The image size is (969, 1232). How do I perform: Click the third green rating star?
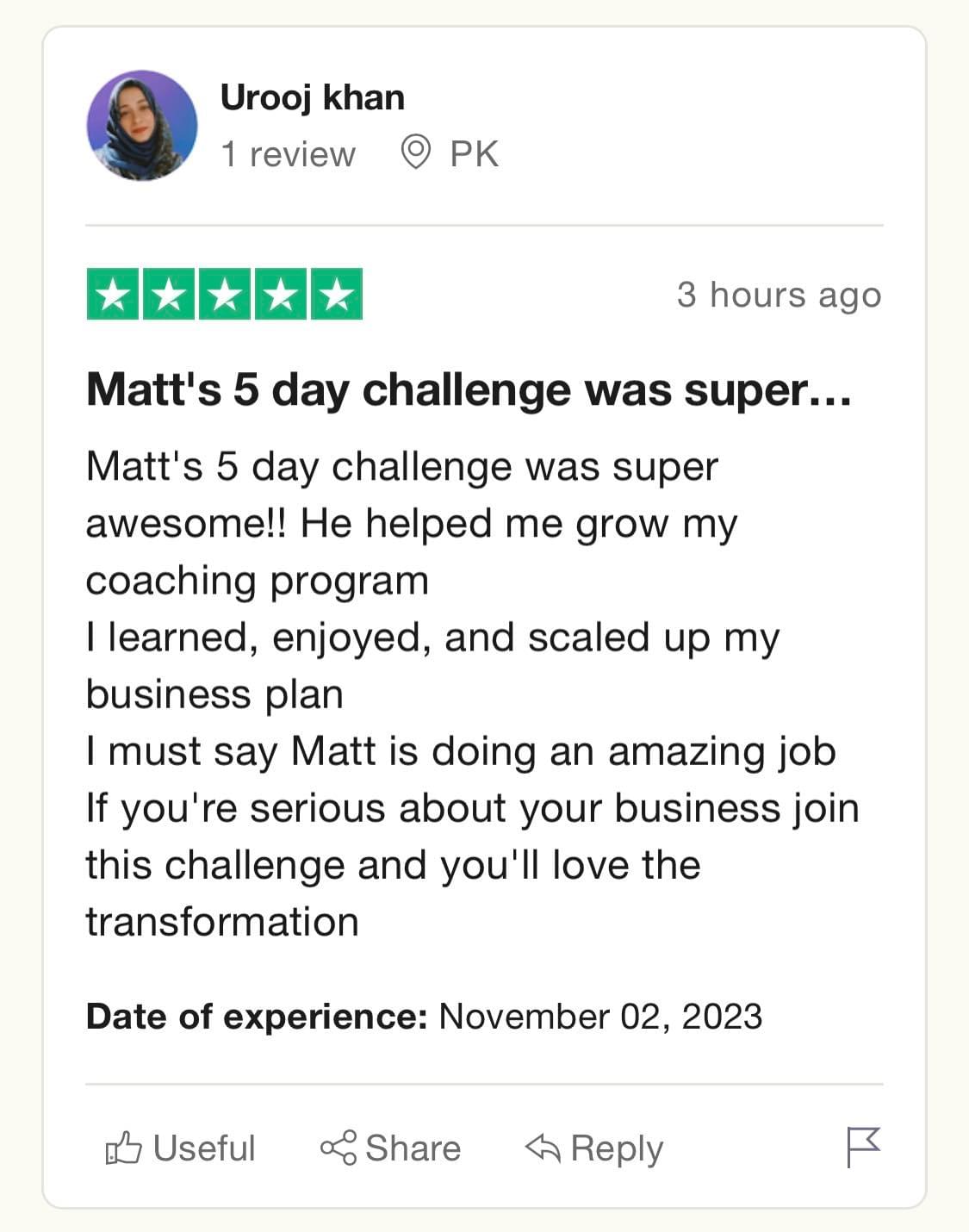[x=225, y=295]
